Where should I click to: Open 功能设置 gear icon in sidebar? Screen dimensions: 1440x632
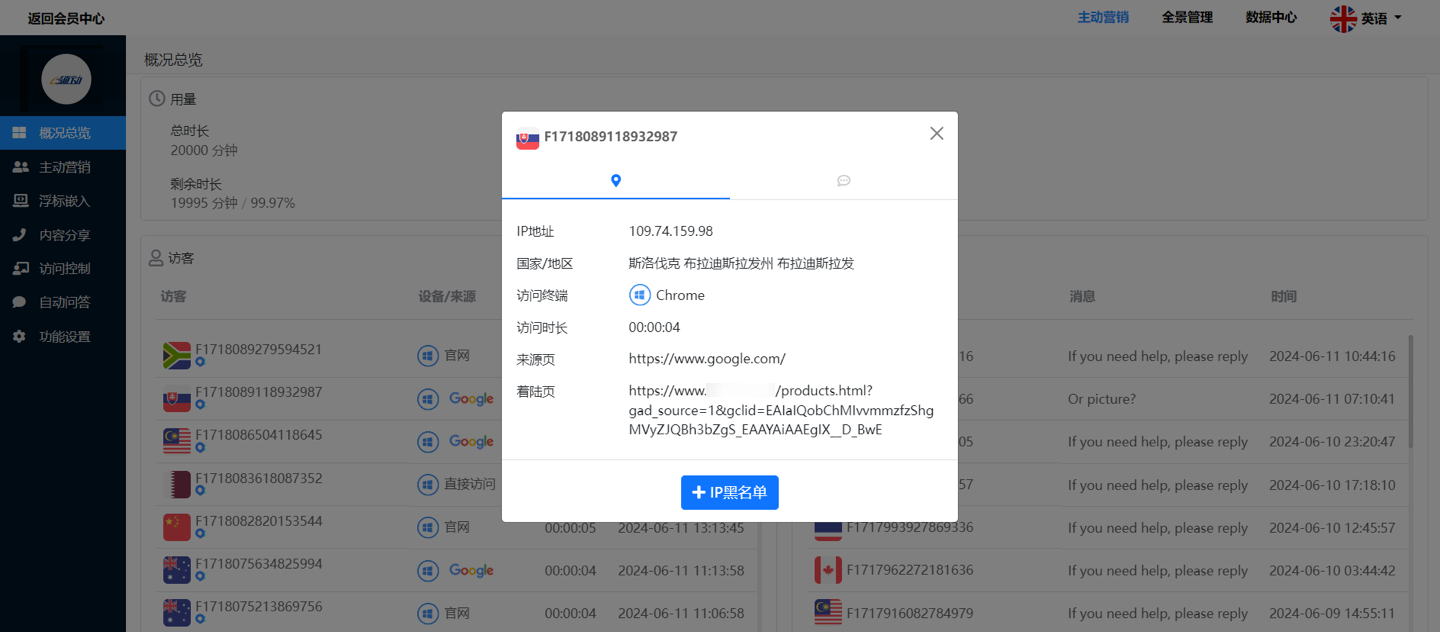(x=19, y=337)
